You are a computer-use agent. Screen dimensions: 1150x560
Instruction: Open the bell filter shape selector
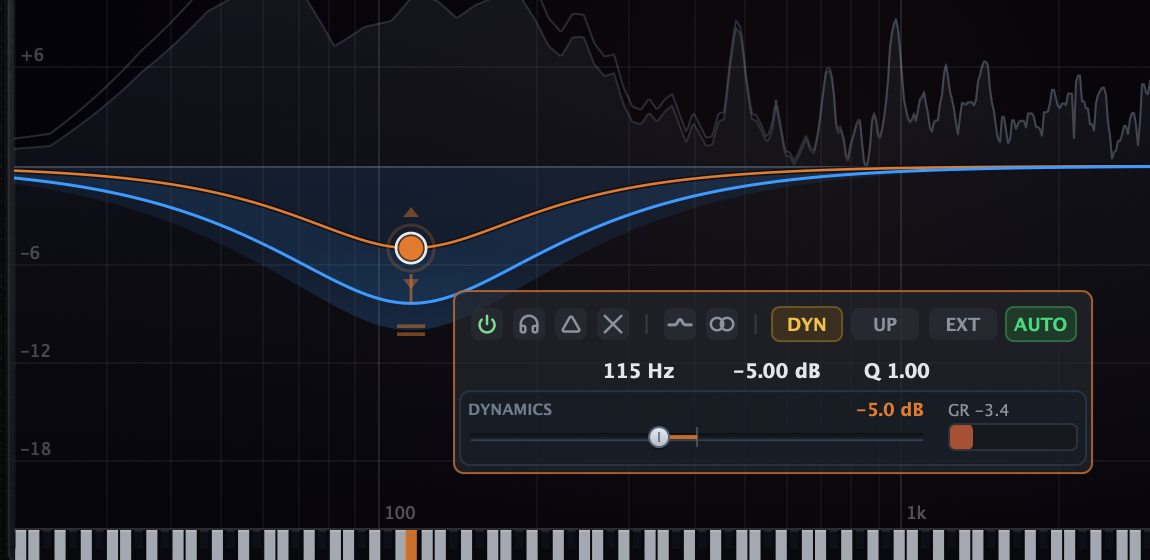click(x=680, y=324)
